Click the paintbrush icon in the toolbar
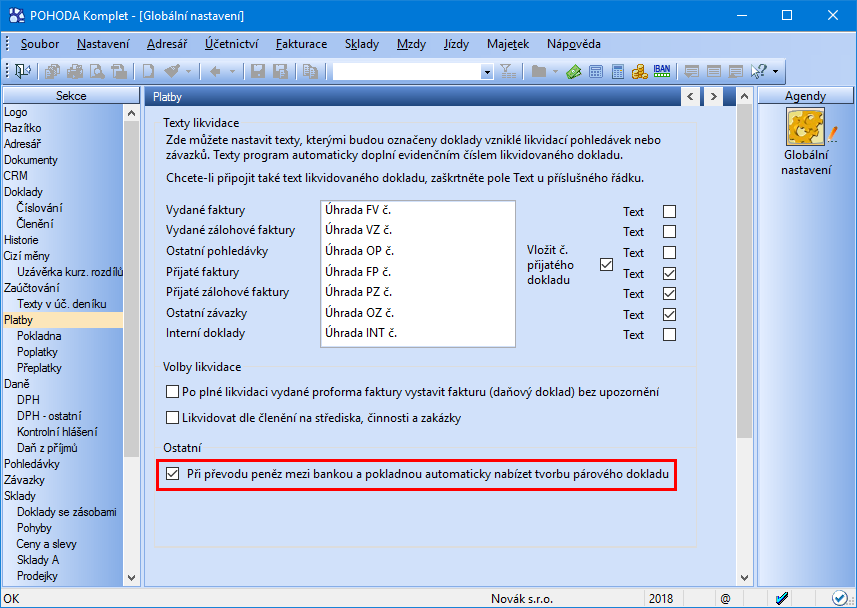The height and width of the screenshot is (608, 857). [172, 71]
